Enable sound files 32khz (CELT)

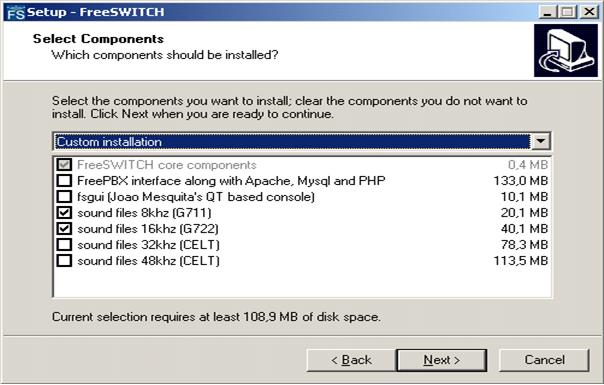pyautogui.click(x=64, y=244)
